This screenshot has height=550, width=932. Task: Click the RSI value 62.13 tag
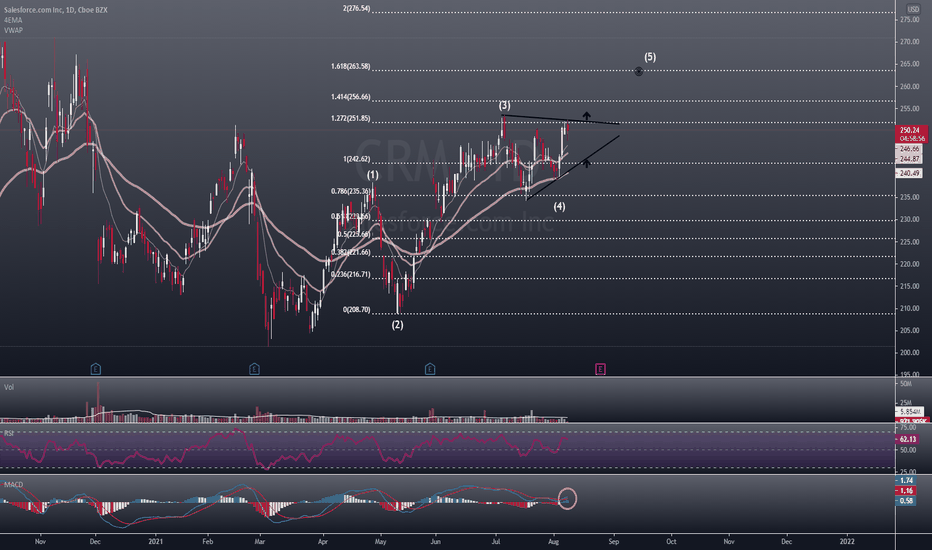pos(907,439)
